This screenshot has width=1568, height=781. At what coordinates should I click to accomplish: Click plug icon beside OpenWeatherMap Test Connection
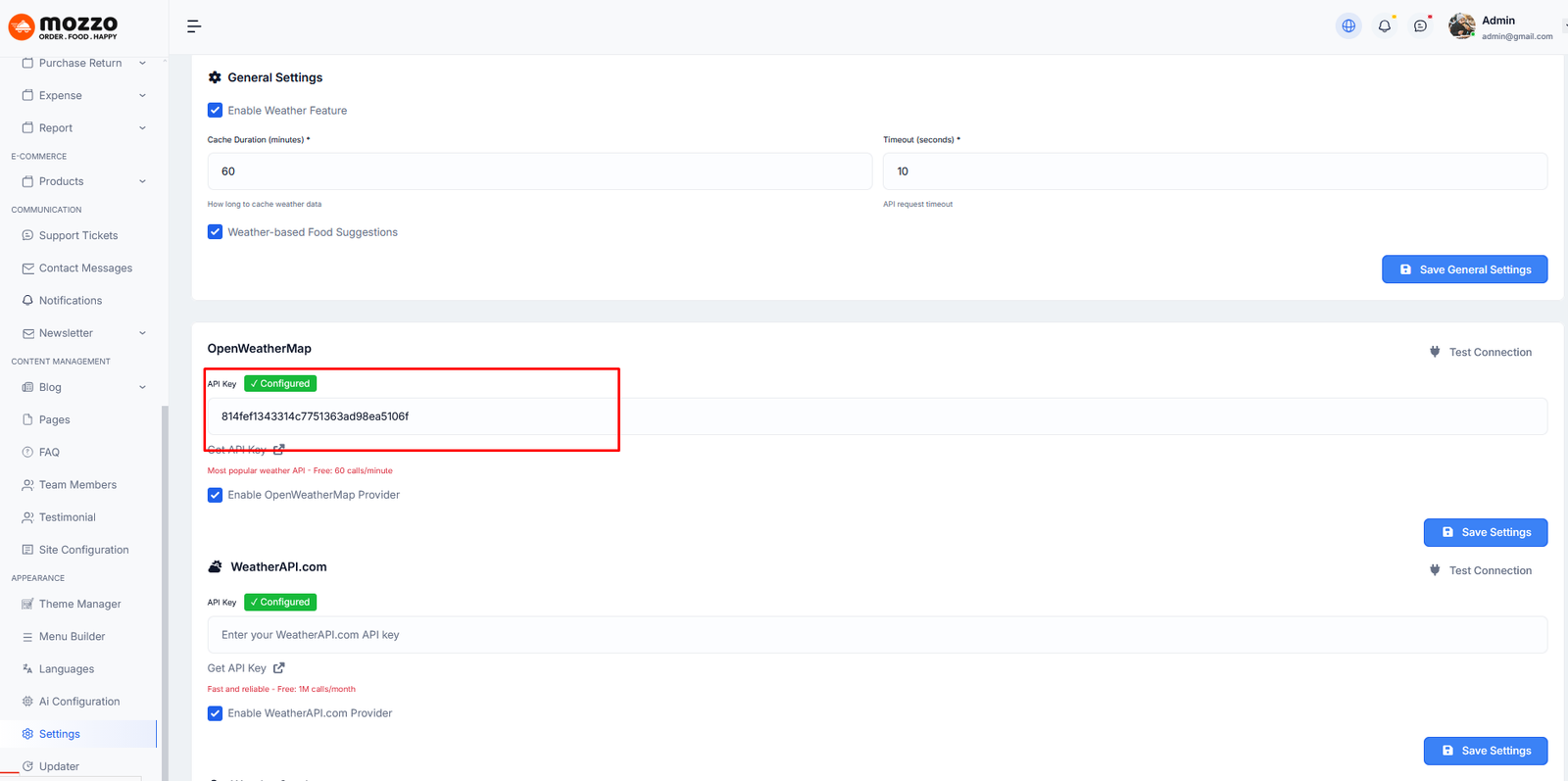pyautogui.click(x=1435, y=352)
